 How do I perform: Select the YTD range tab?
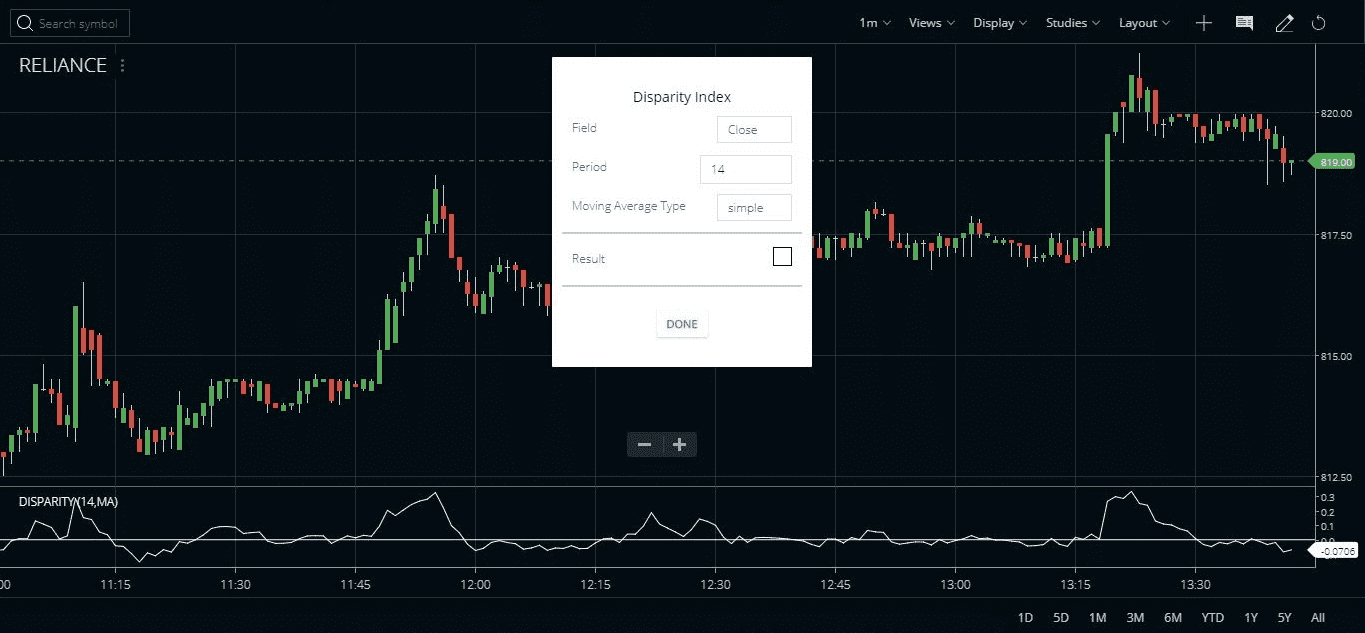1212,618
